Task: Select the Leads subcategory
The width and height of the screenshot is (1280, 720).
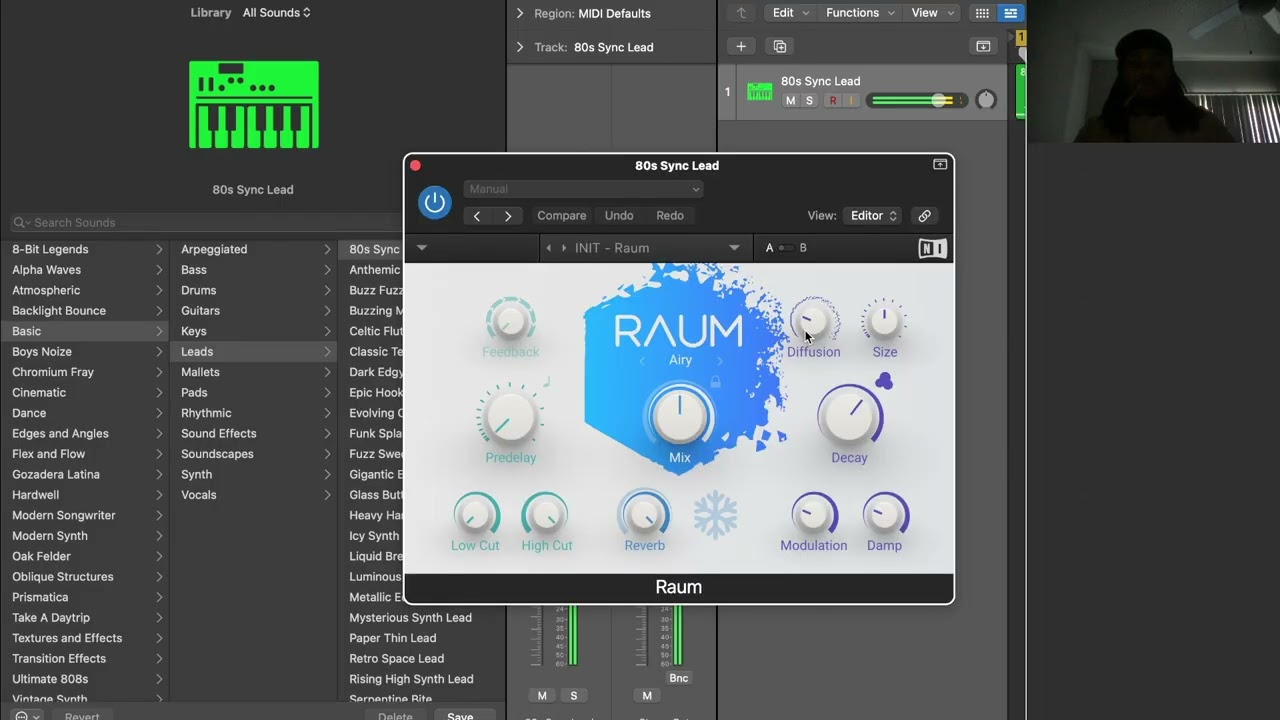Action: (255, 352)
